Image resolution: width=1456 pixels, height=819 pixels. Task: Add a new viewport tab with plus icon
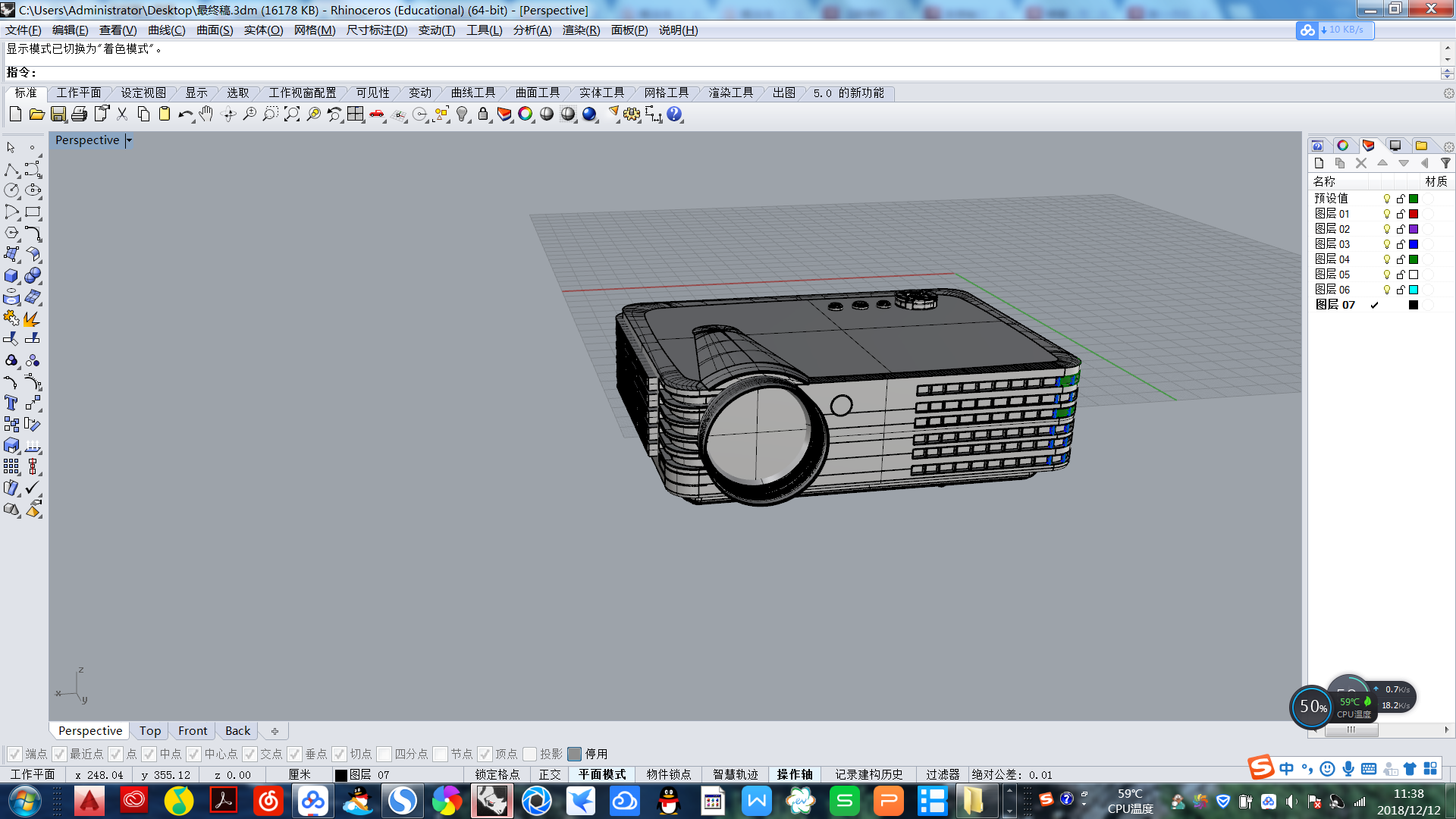click(x=275, y=731)
